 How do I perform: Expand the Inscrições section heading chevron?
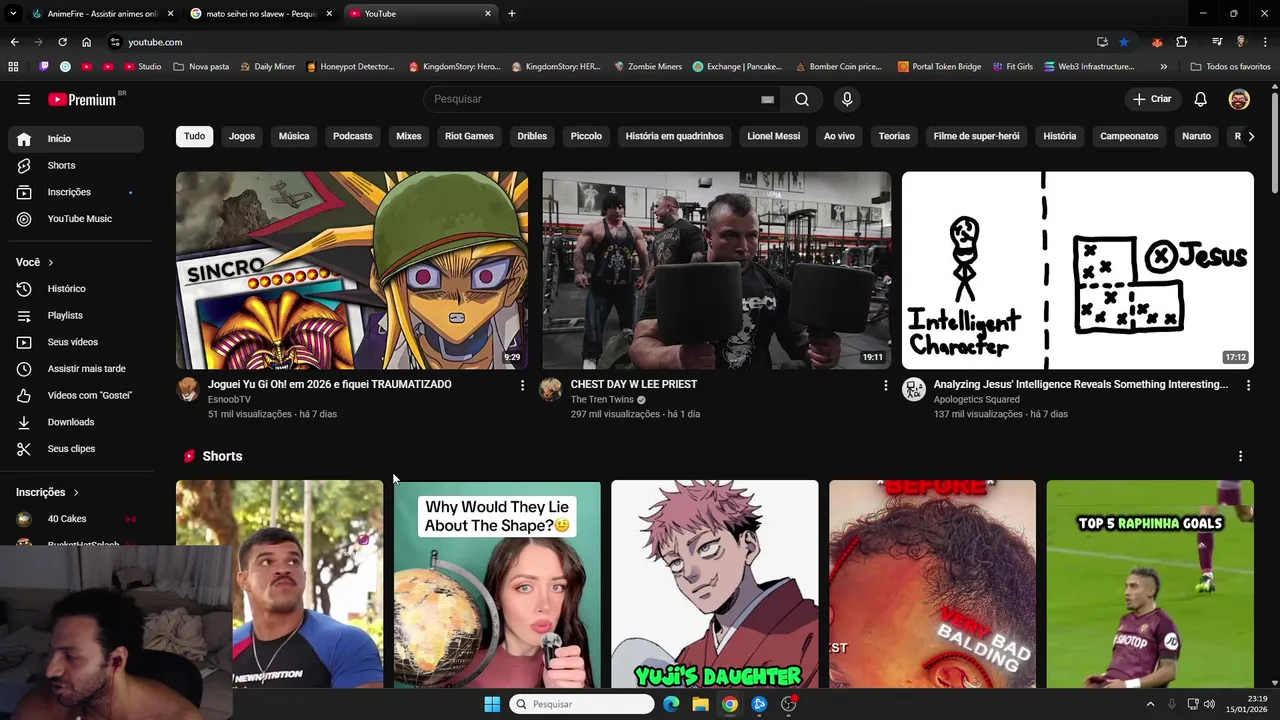76,492
